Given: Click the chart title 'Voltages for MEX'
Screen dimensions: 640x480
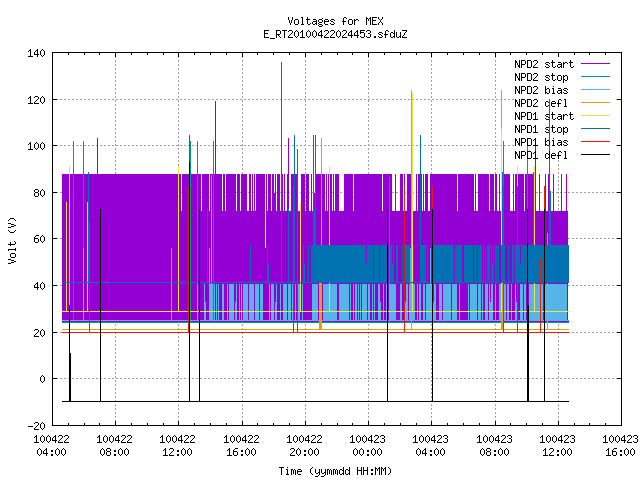Looking at the screenshot, I should coord(335,21).
